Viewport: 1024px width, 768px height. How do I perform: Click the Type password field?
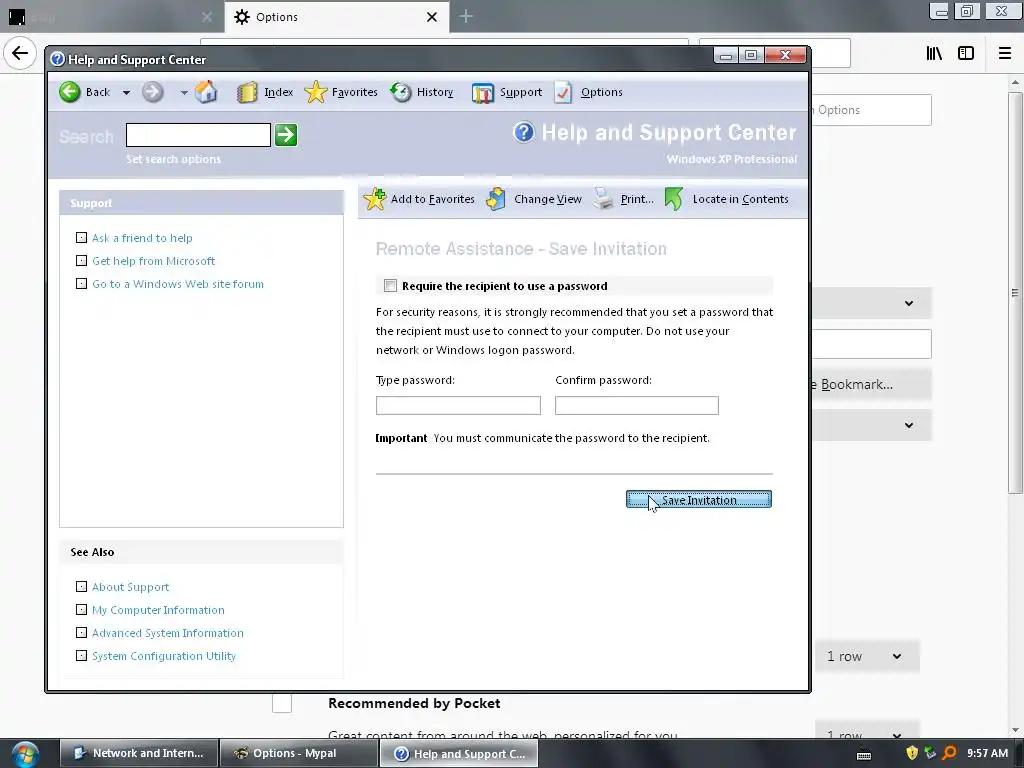coord(458,406)
